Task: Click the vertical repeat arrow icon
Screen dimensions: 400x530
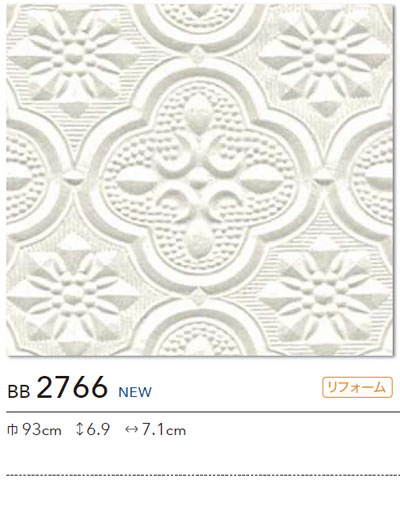Action: 79,430
